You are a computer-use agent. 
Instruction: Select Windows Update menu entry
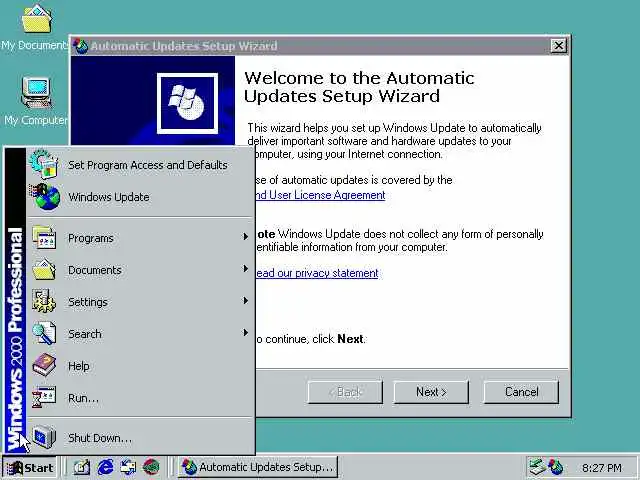click(x=140, y=197)
